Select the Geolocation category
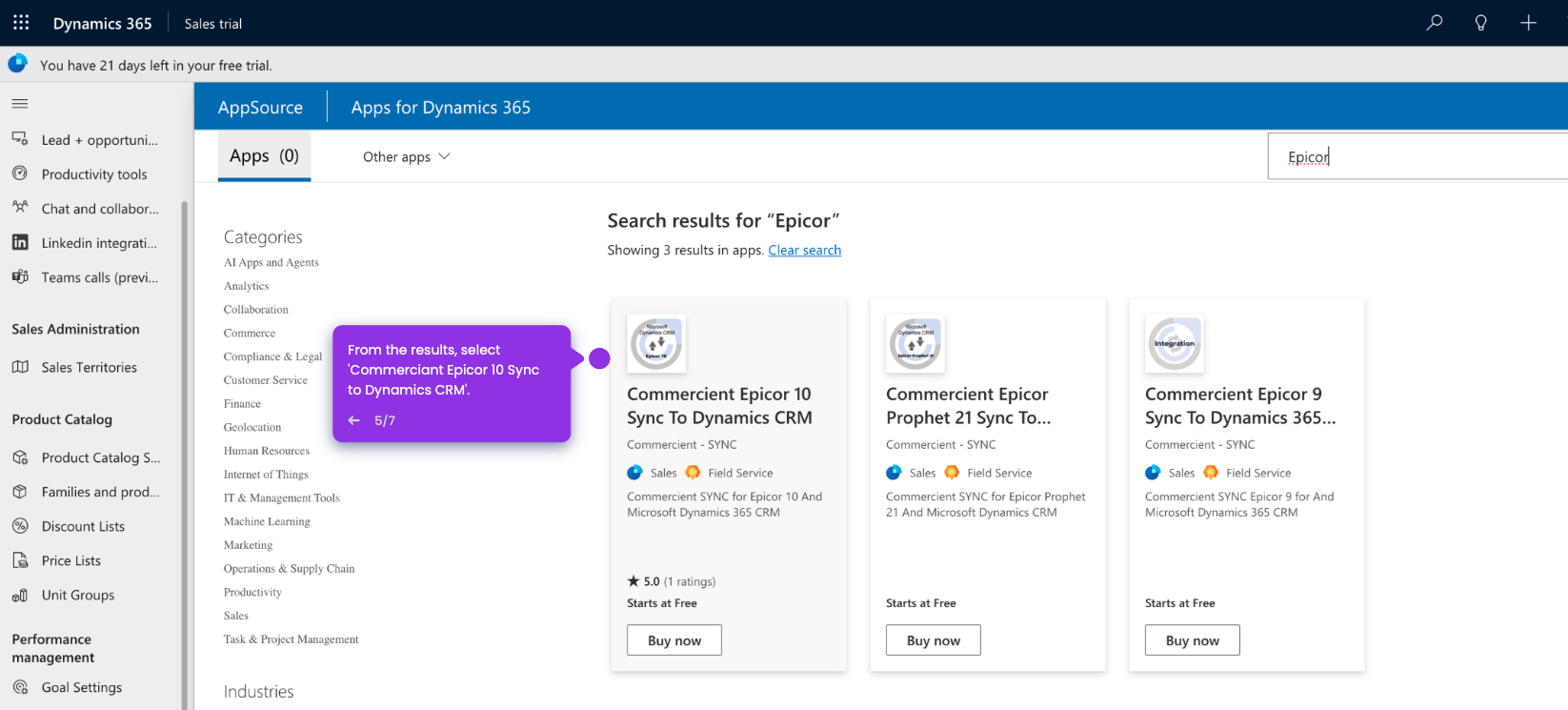 (x=252, y=428)
